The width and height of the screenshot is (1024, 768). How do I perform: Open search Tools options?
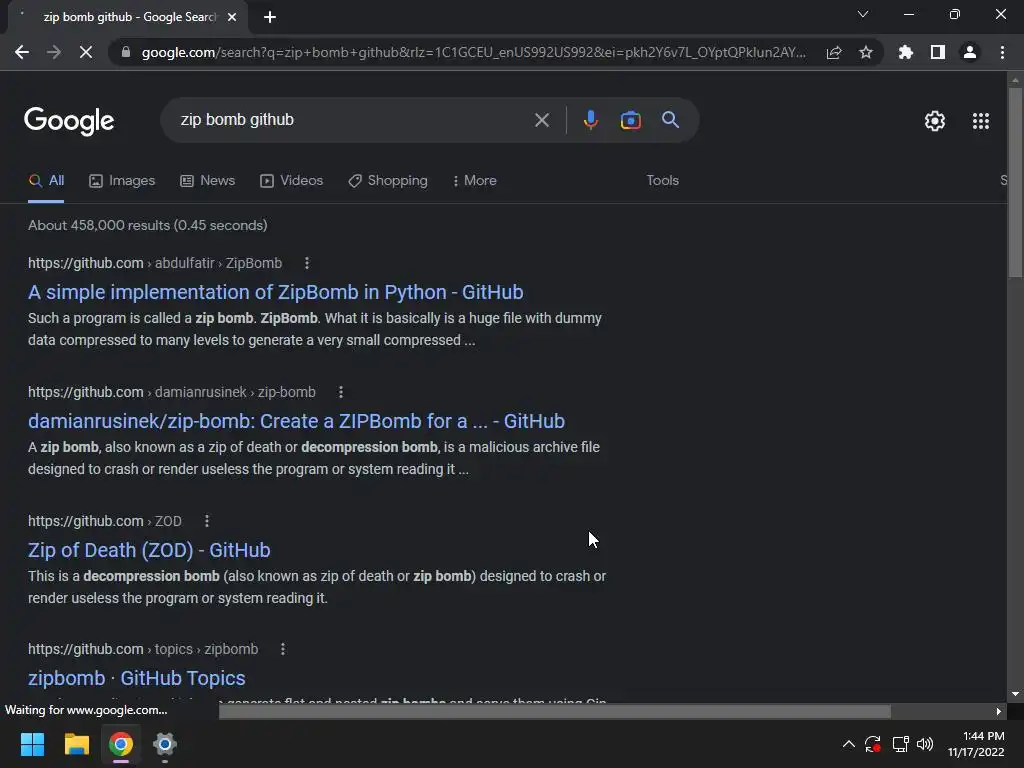click(662, 180)
